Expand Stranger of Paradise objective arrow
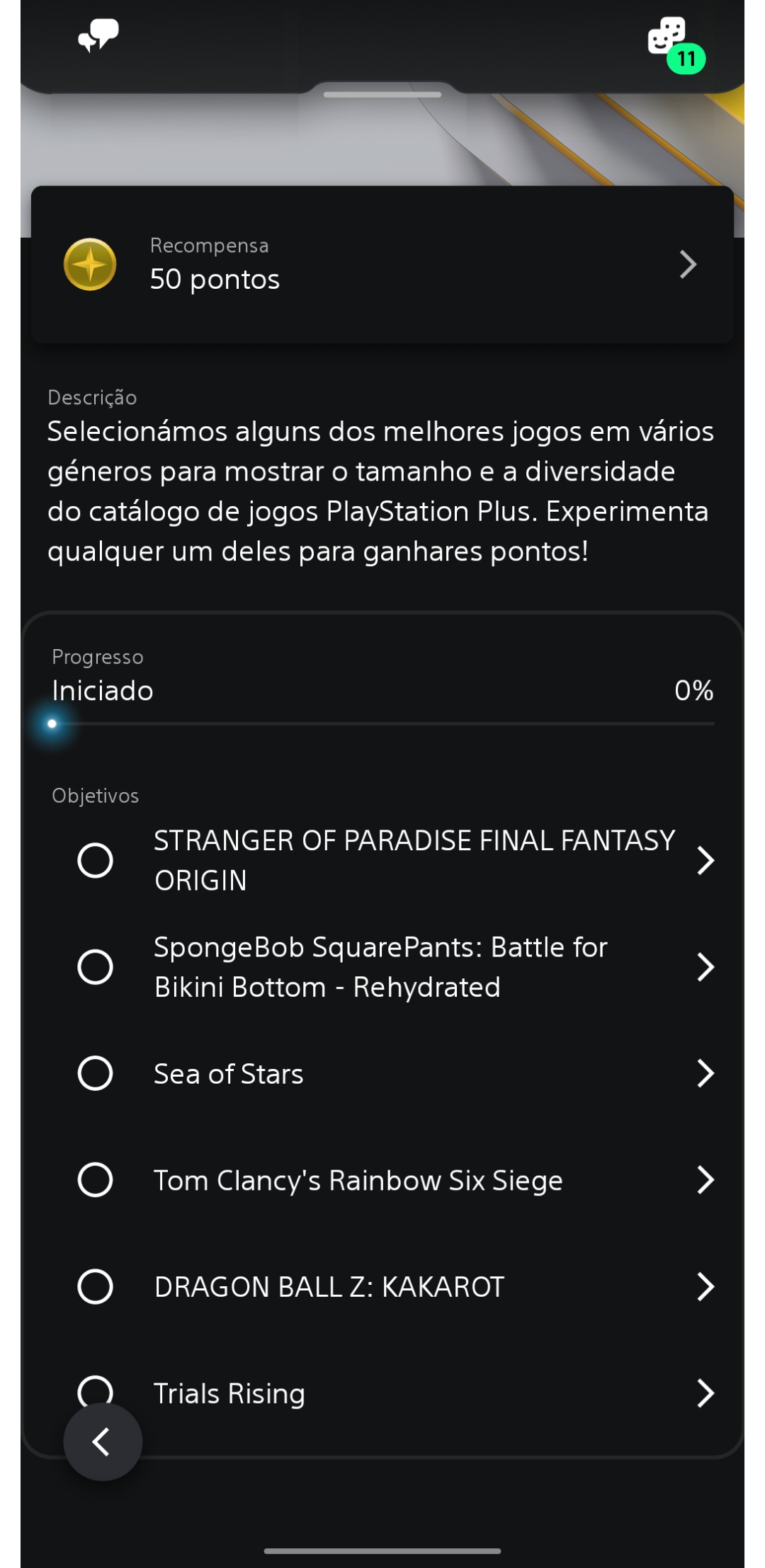 point(705,860)
